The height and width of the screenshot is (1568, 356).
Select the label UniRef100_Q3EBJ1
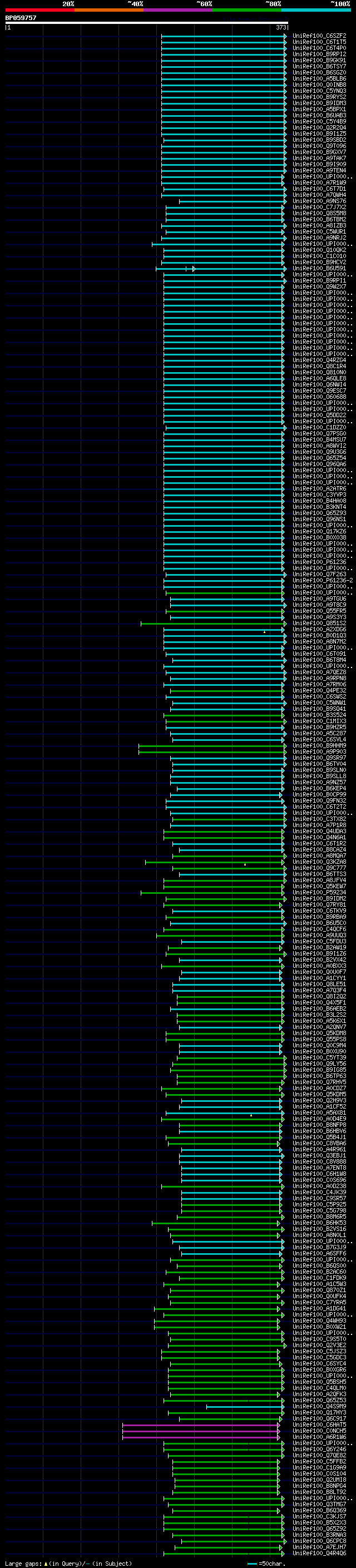[x=319, y=1156]
